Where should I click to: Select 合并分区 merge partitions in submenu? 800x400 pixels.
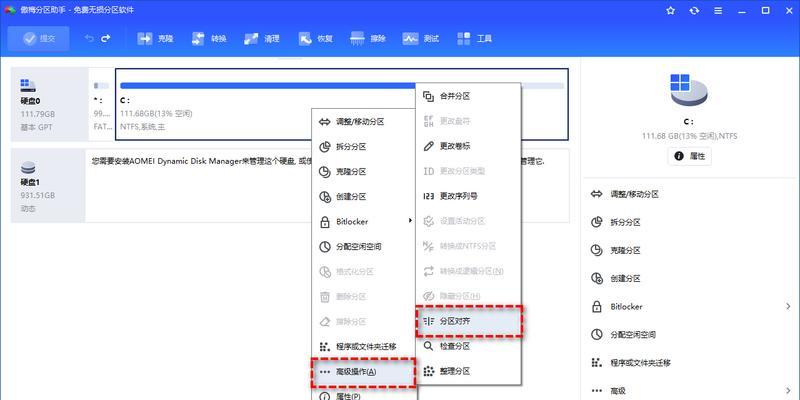pos(468,96)
